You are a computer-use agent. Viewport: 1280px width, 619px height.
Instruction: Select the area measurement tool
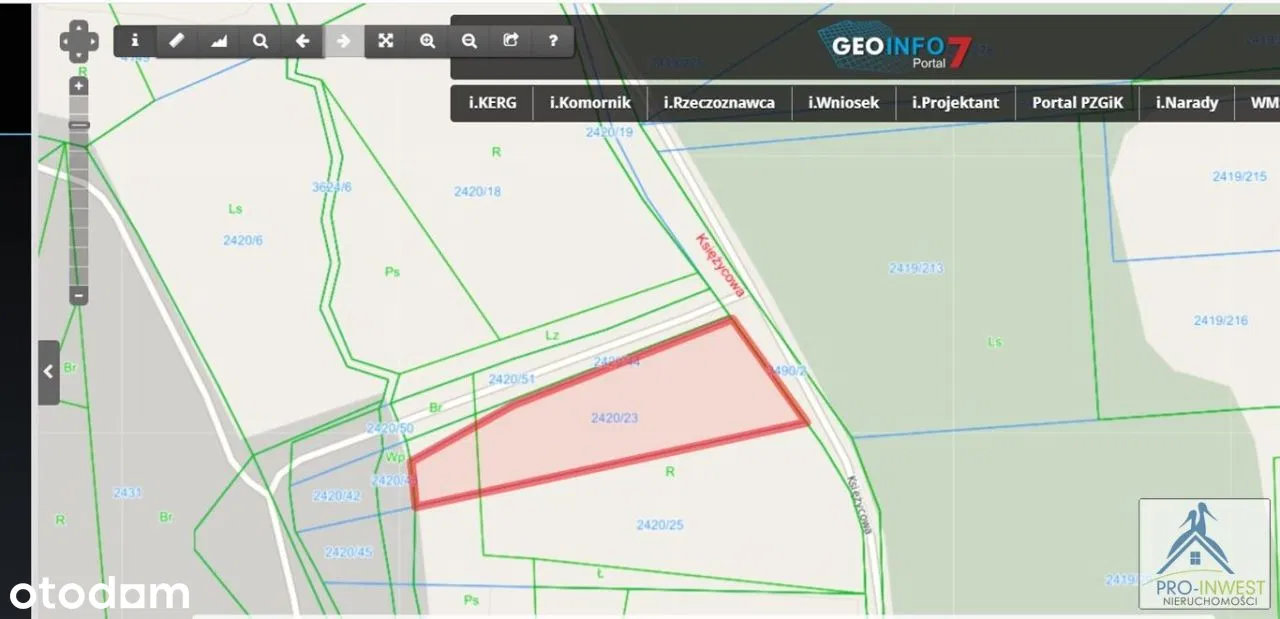pos(218,41)
